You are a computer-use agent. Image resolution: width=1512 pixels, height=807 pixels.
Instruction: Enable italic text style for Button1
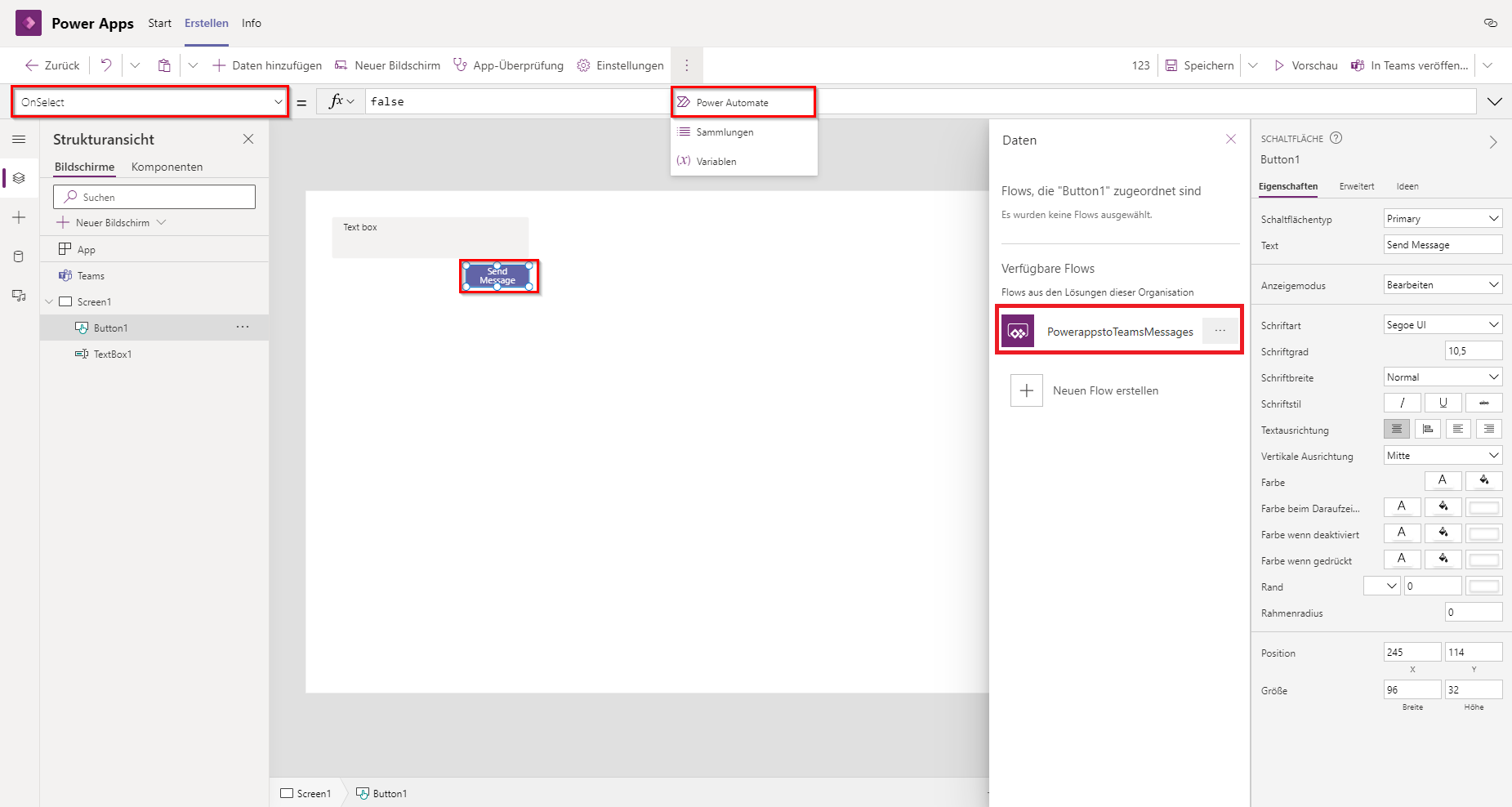(1402, 403)
